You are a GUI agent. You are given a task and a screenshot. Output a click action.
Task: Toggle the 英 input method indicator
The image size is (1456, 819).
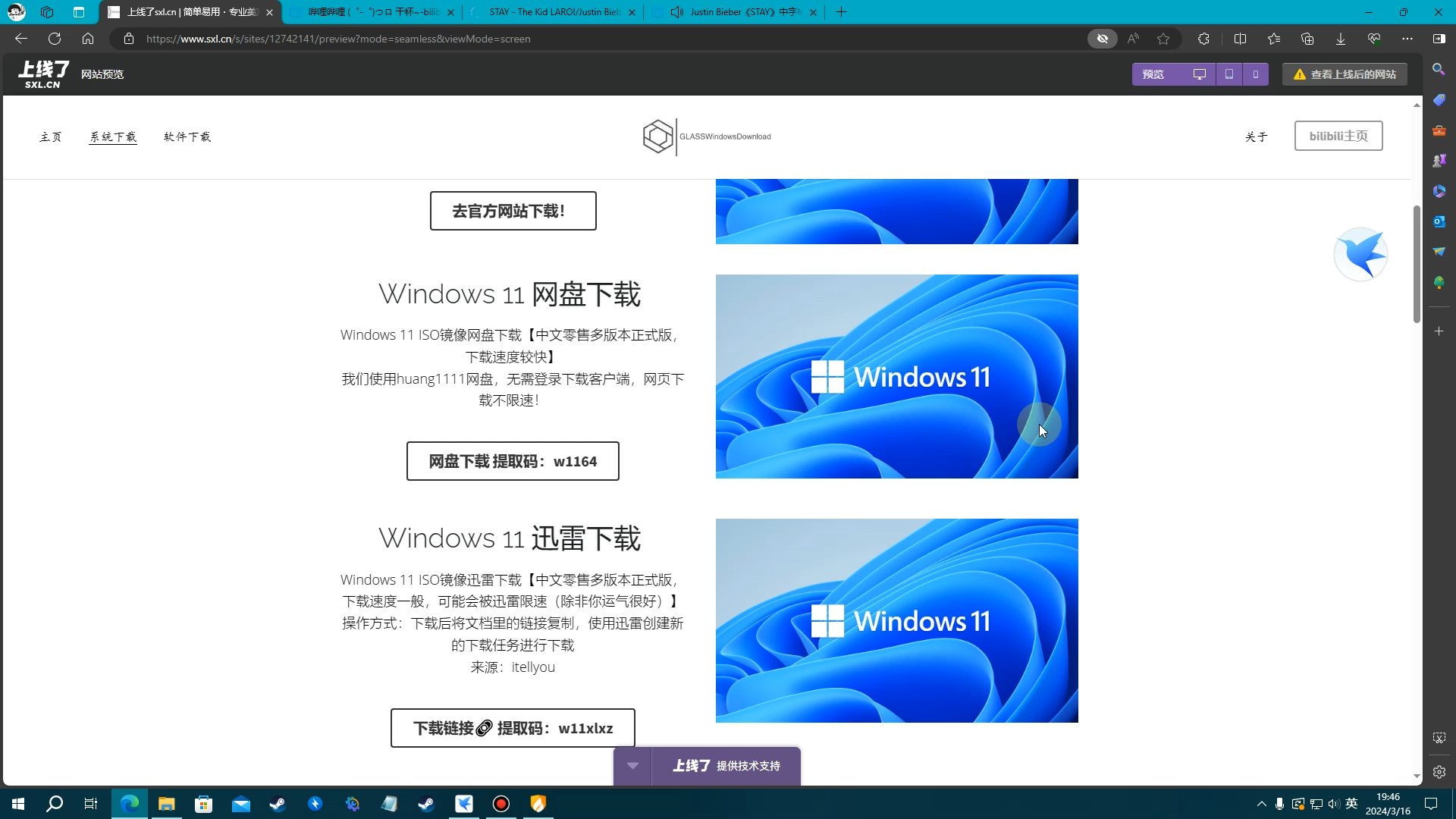[x=1351, y=804]
